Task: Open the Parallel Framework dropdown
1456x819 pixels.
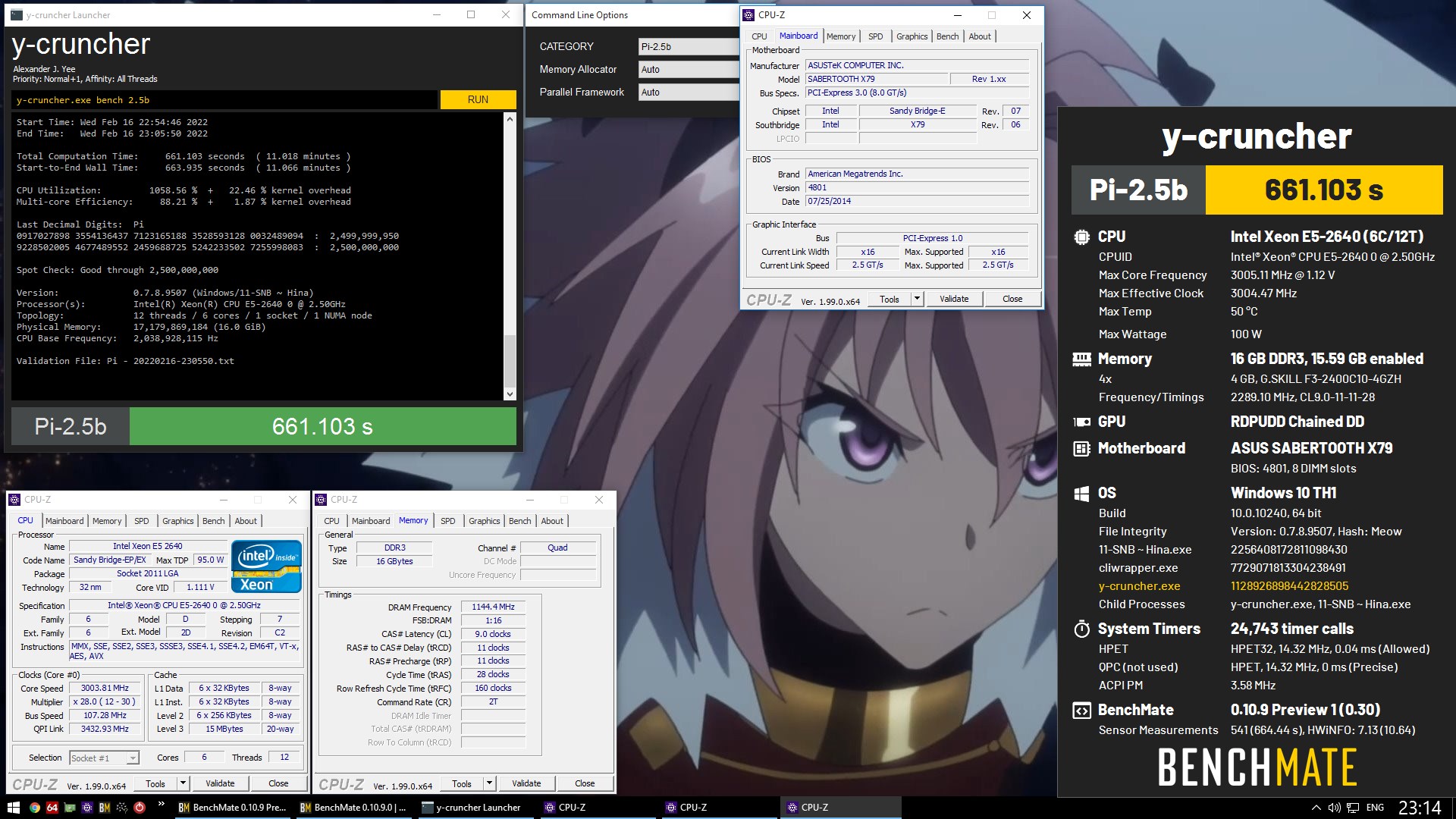Action: [689, 92]
